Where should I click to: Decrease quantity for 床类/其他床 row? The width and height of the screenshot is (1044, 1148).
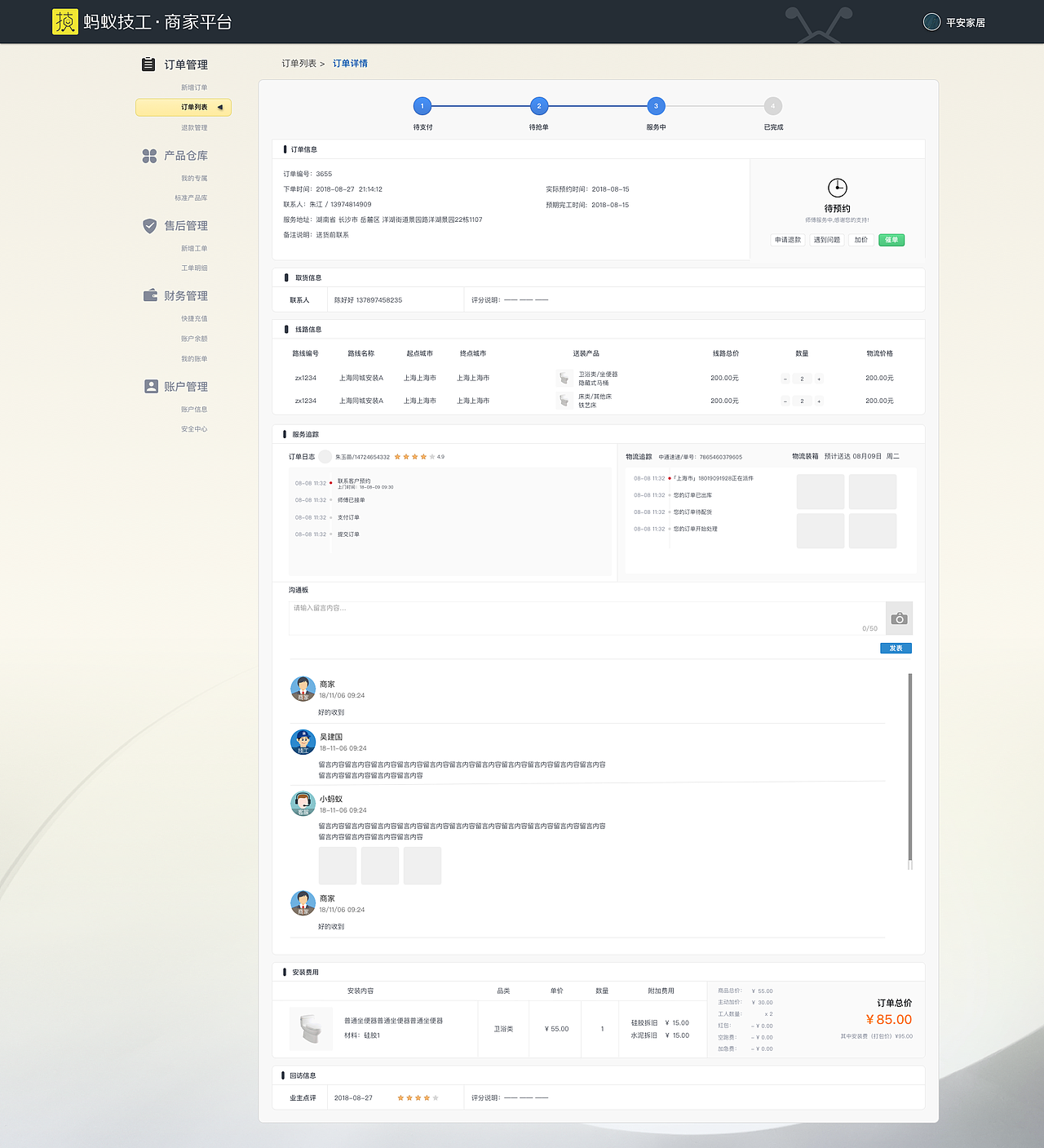tap(785, 401)
